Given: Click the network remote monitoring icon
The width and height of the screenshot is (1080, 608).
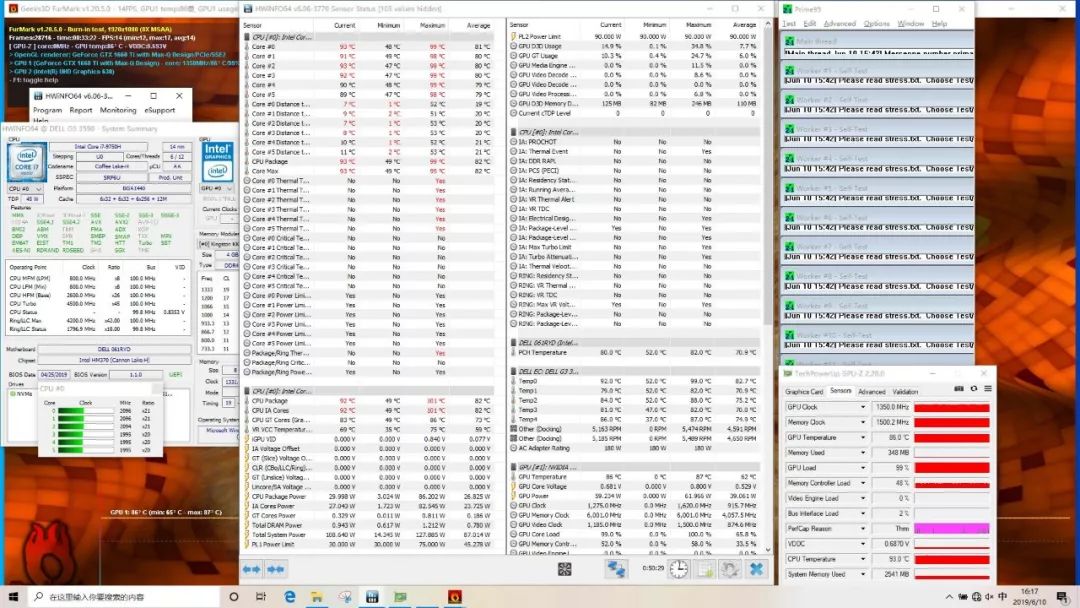Looking at the screenshot, I should pos(618,569).
